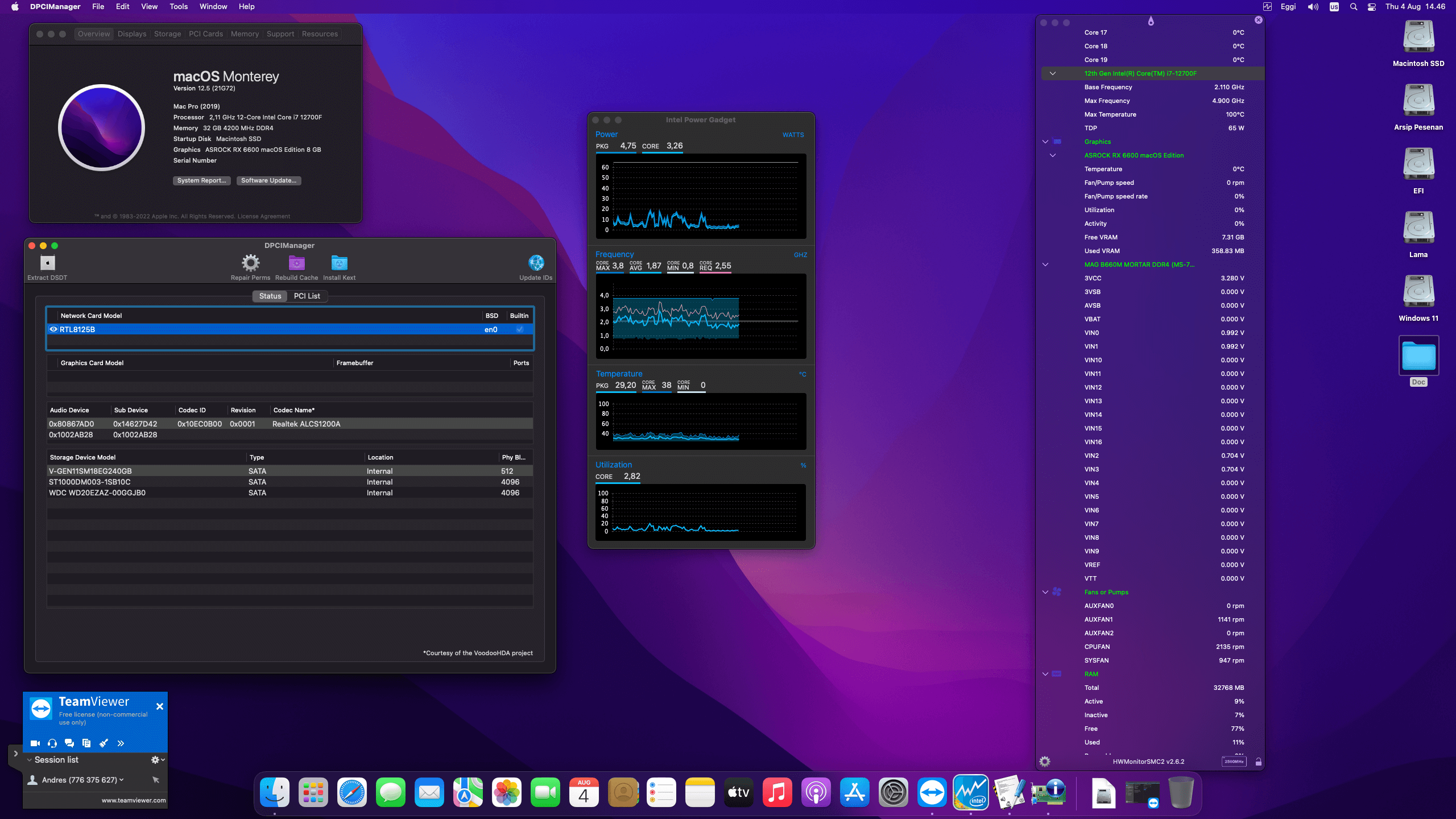Toggle the Builtin checkbox for RTL8125B
This screenshot has width=1456, height=819.
click(519, 329)
